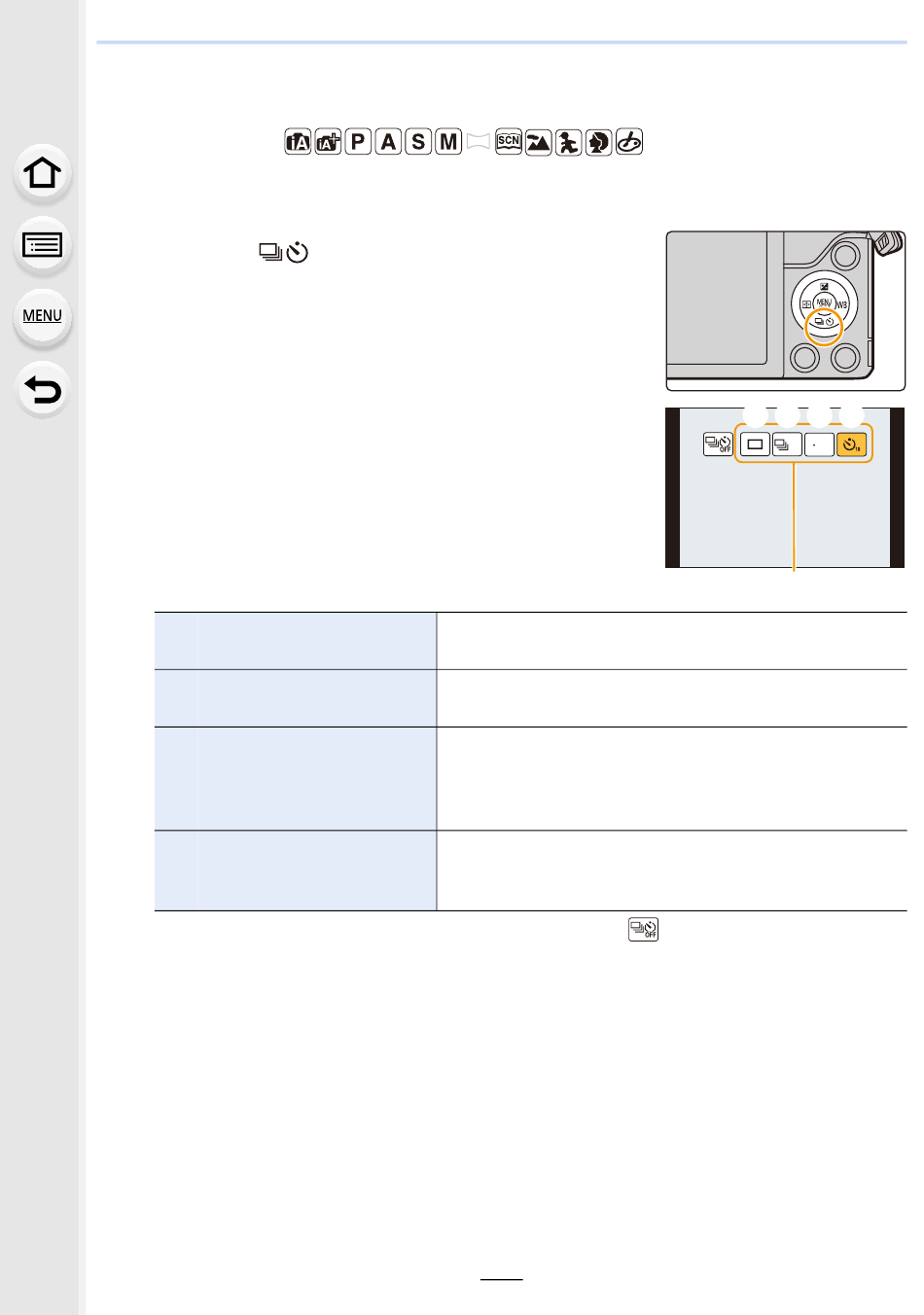The height and width of the screenshot is (1315, 924).
Task: Select Single drive mode option
Action: pyautogui.click(x=755, y=444)
